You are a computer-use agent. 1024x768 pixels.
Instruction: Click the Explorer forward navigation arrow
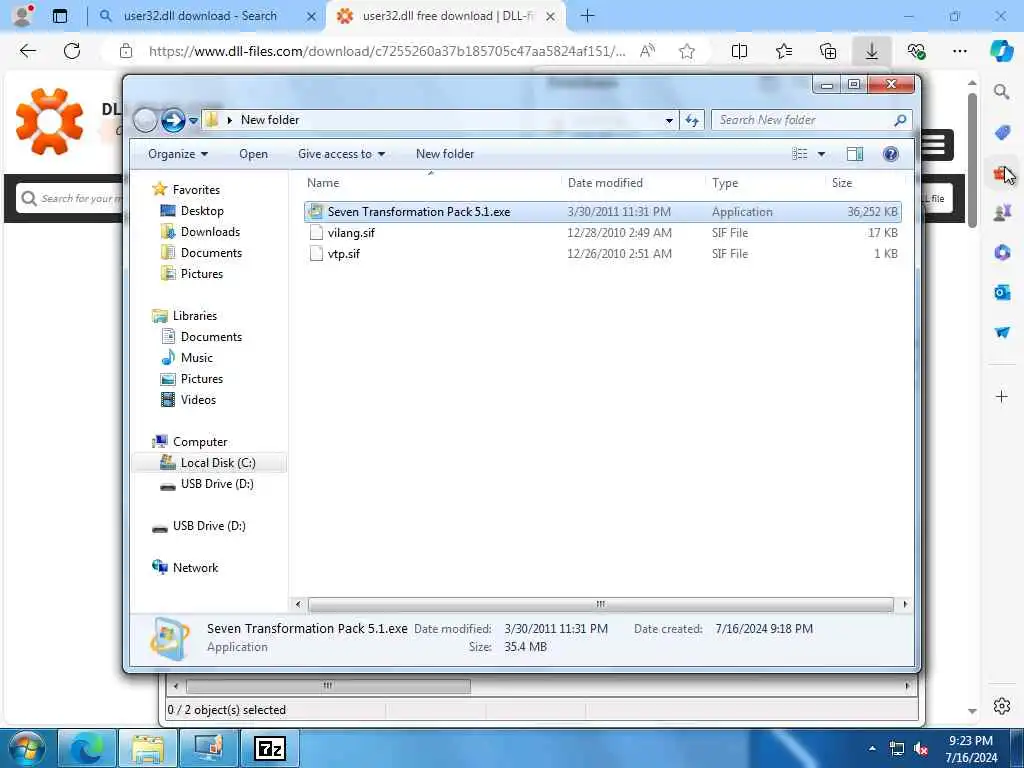point(173,120)
